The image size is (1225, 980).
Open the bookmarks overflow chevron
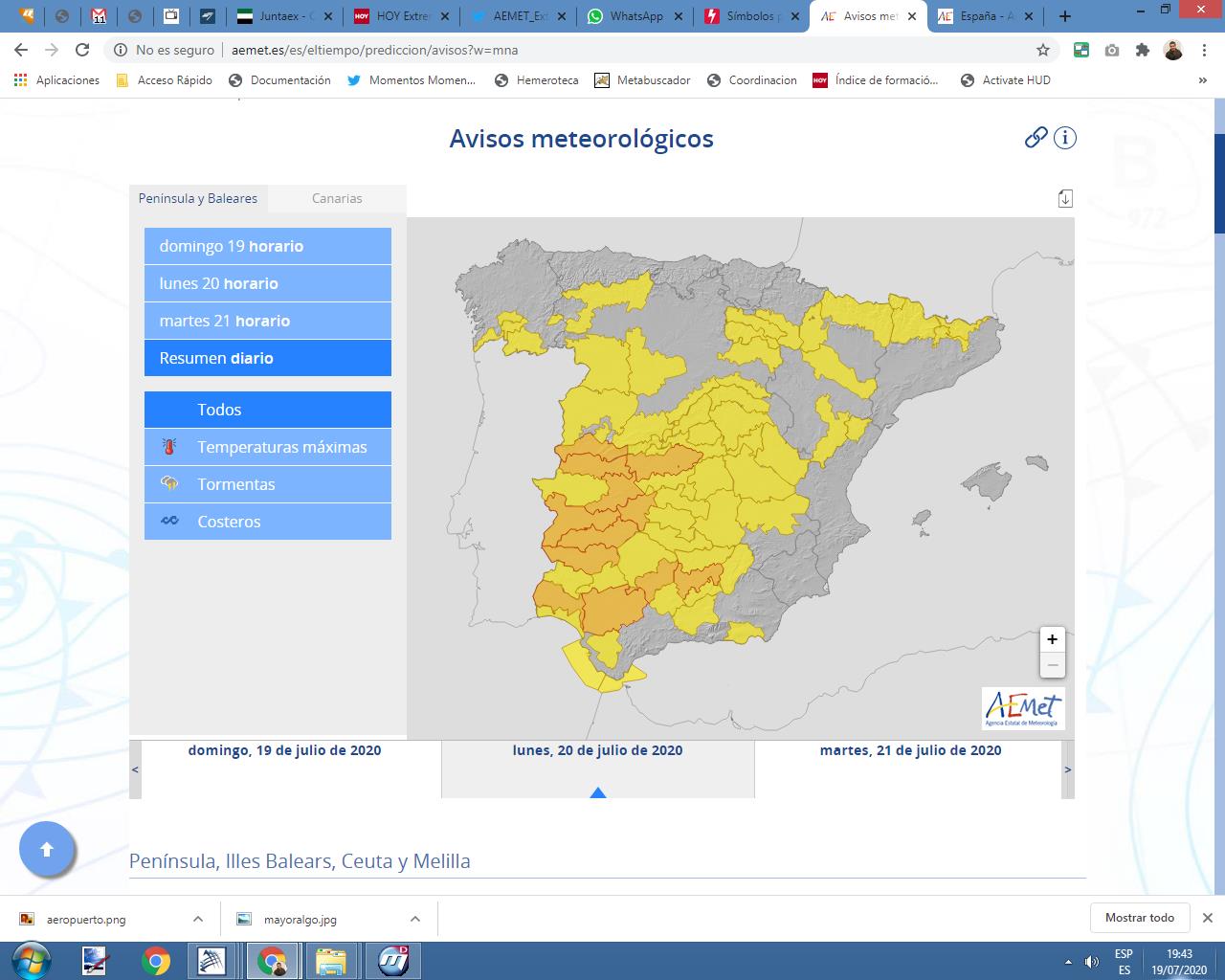(x=1204, y=80)
